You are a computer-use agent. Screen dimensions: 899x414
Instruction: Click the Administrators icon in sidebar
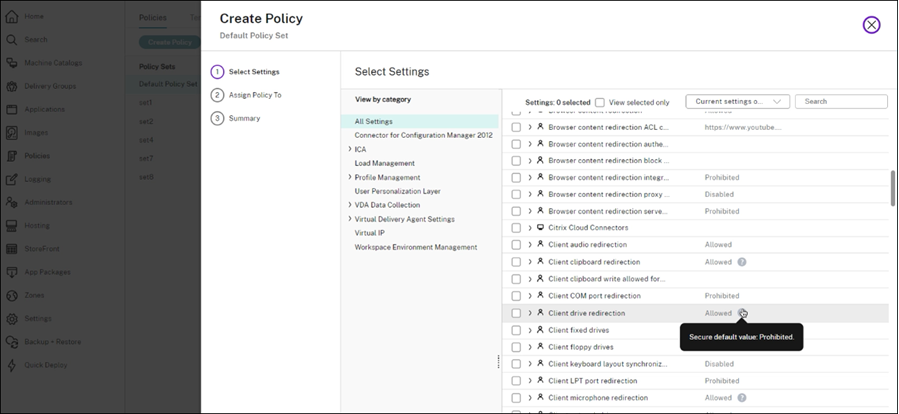[x=12, y=202]
